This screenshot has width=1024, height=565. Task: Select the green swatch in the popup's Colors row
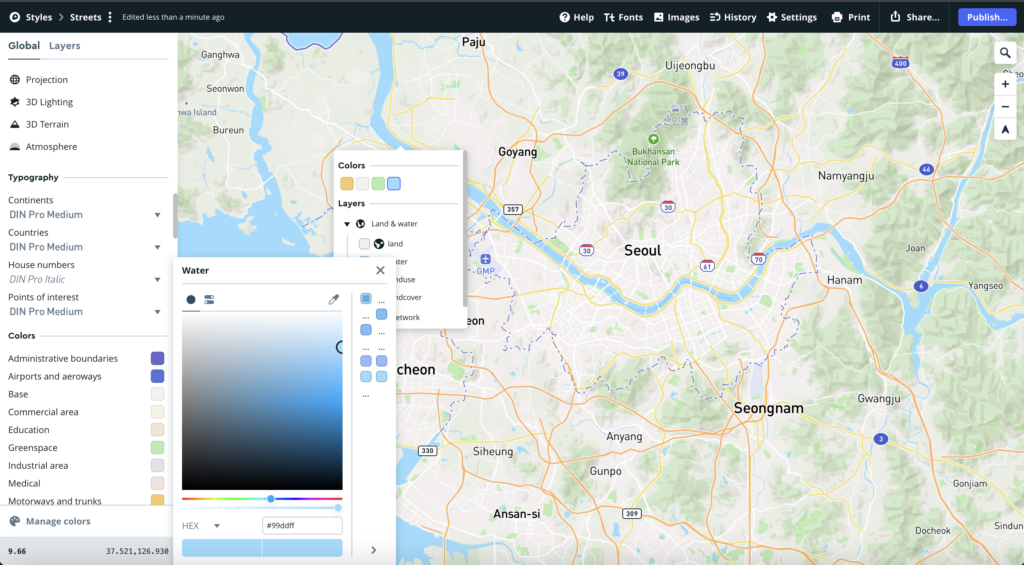(x=378, y=184)
